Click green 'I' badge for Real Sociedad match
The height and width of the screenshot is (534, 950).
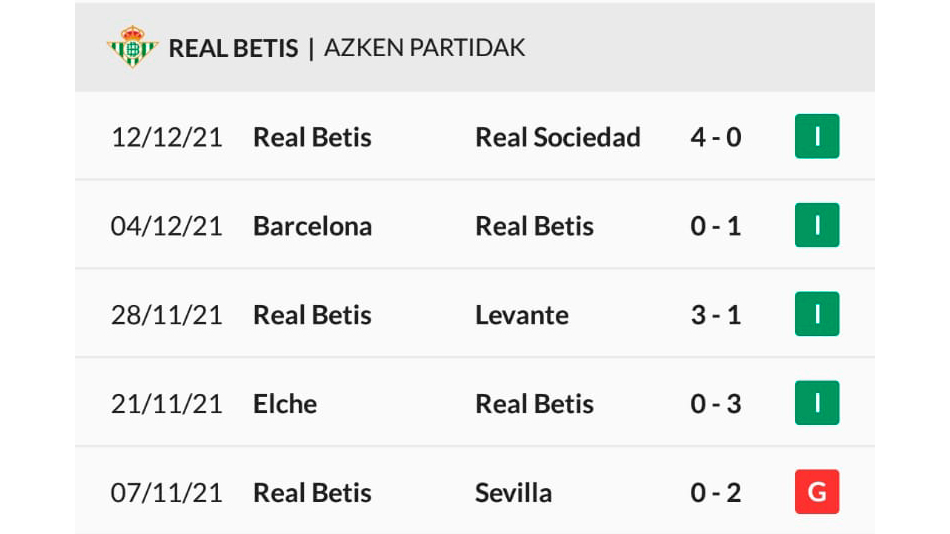(817, 136)
